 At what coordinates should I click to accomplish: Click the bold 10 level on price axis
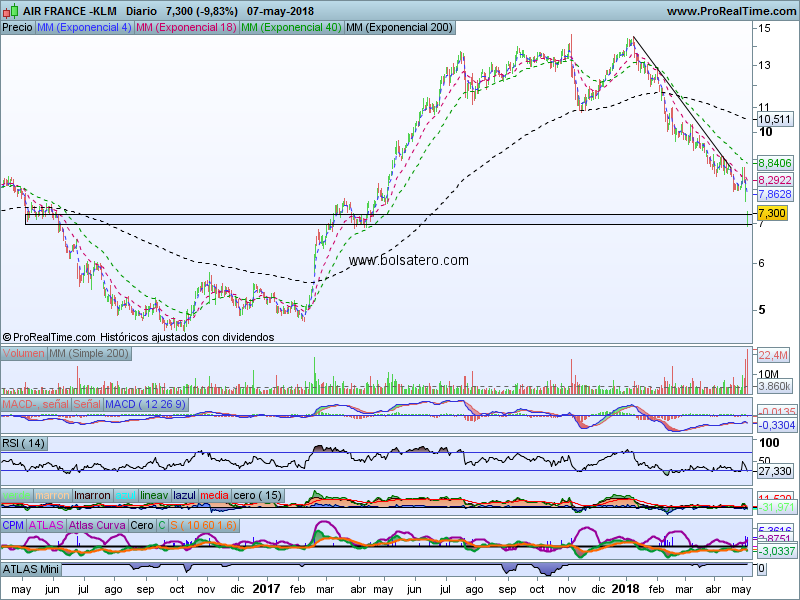[766, 132]
